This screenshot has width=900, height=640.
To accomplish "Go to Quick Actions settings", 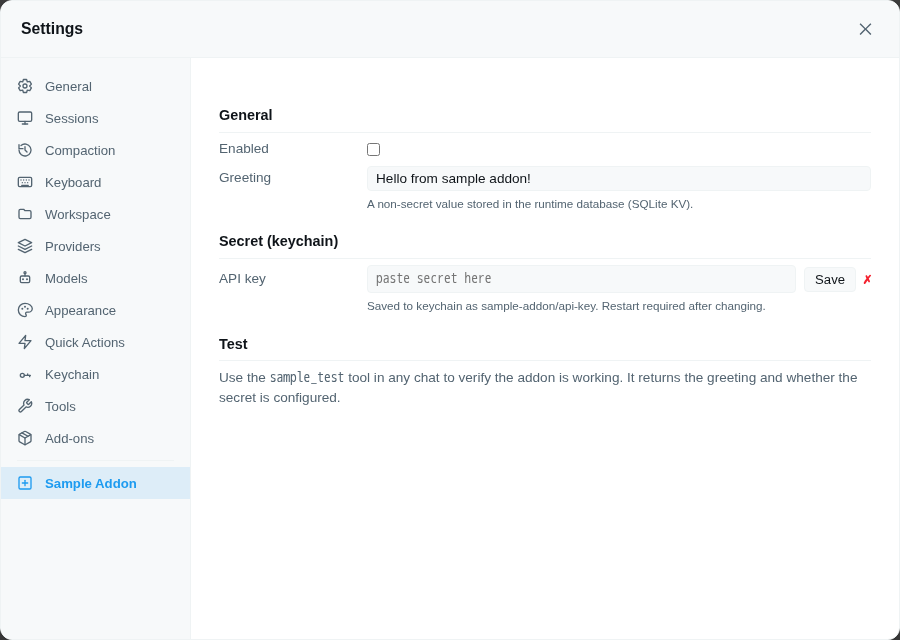I will pyautogui.click(x=95, y=343).
